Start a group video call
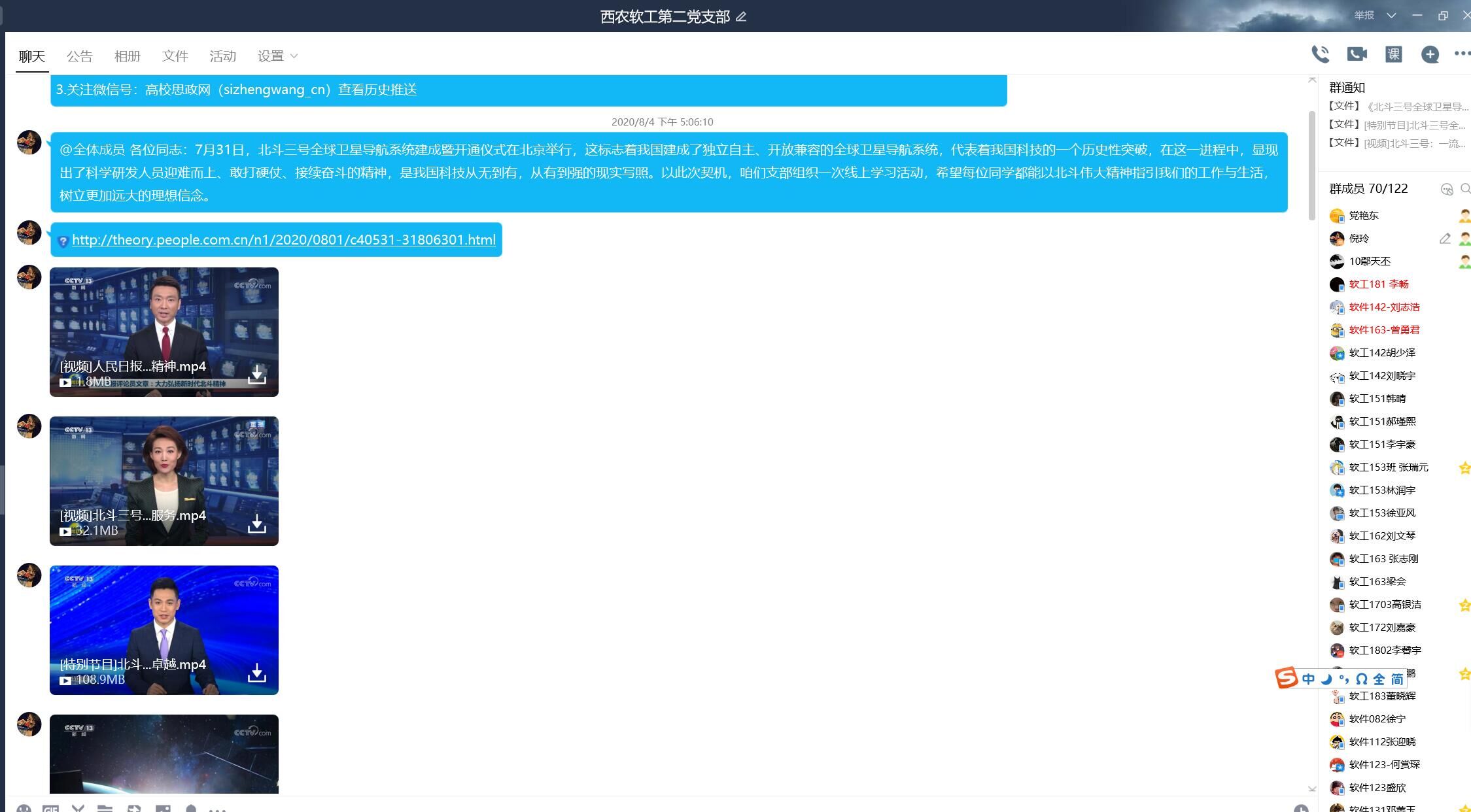This screenshot has height=812, width=1471. tap(1357, 55)
